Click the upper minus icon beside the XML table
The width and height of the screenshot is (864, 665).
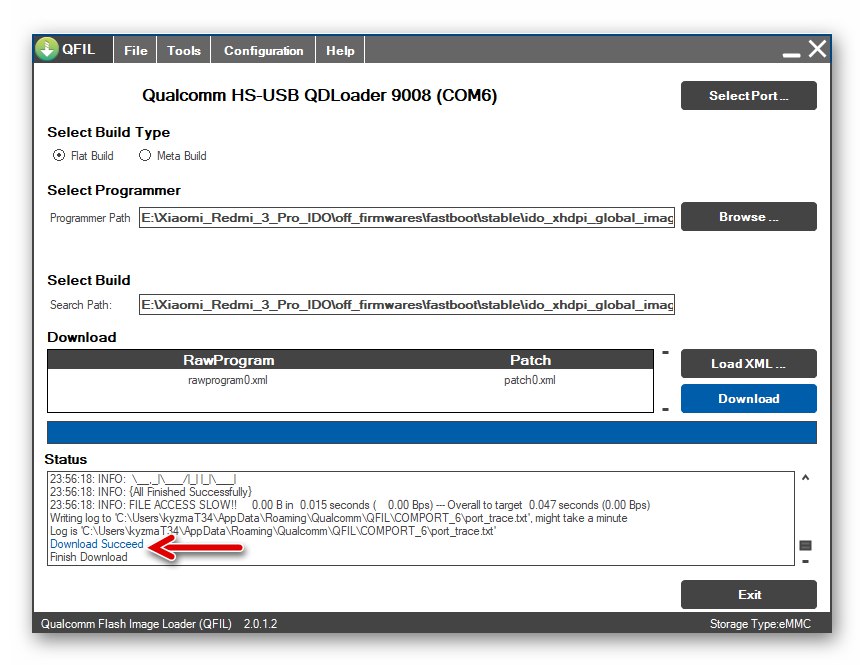pyautogui.click(x=666, y=352)
